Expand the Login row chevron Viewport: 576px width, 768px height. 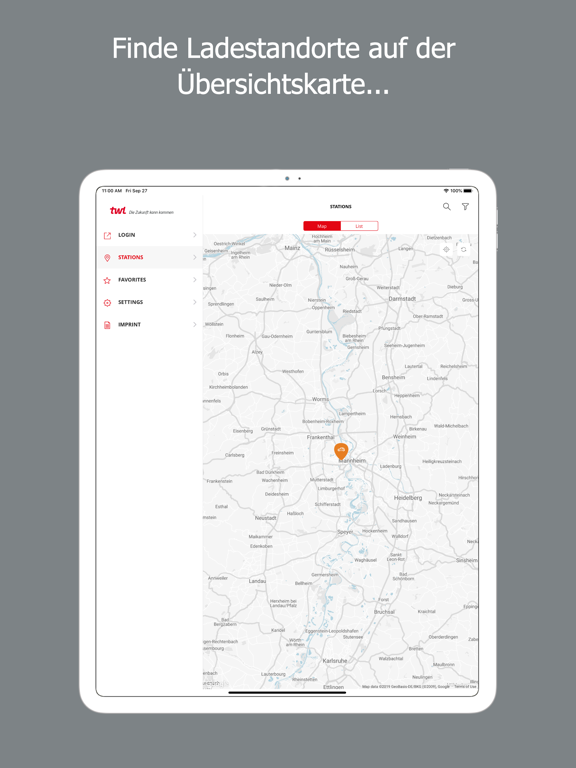click(x=194, y=235)
